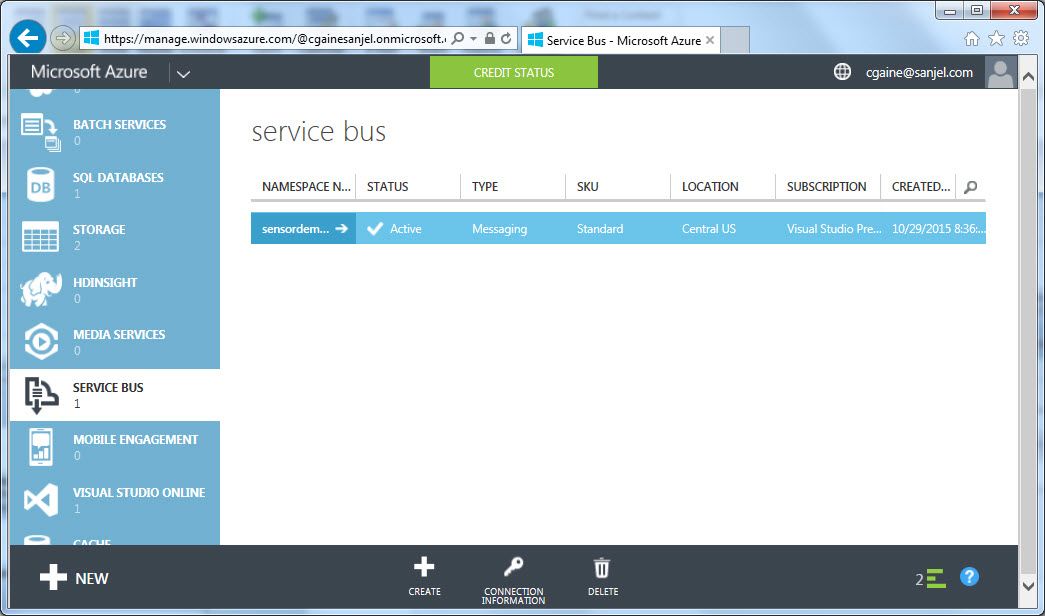Sort by CREATED column header
1045x616 pixels.
pos(918,187)
